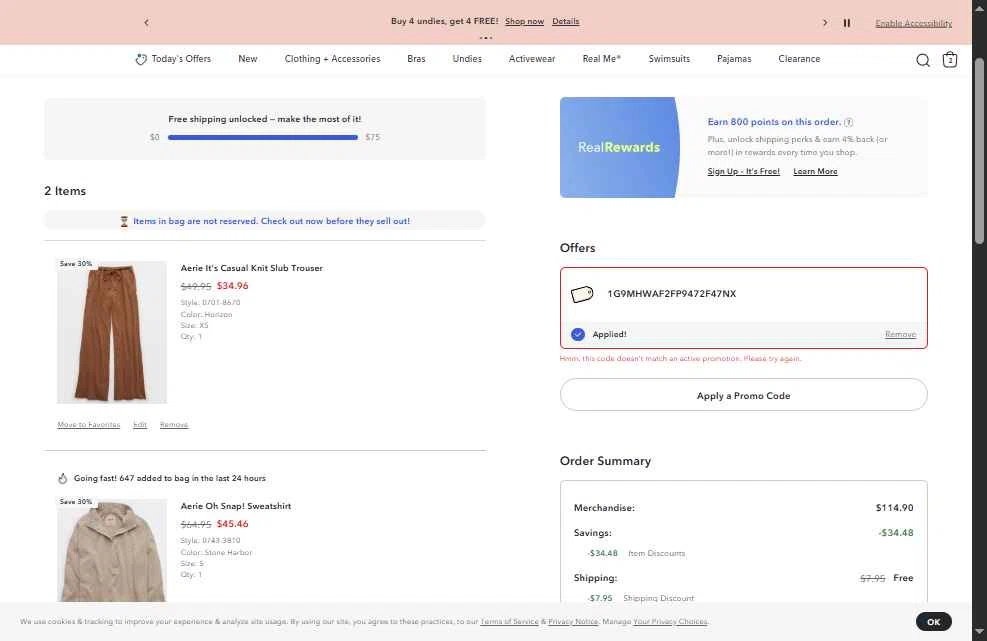This screenshot has width=987, height=641.
Task: Click the Earn 800 points text
Action: pos(774,122)
